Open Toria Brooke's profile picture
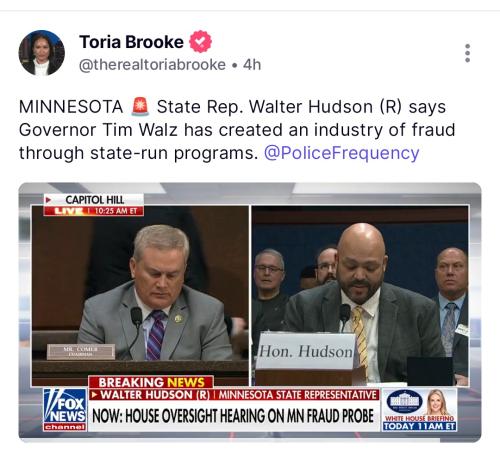 42,53
